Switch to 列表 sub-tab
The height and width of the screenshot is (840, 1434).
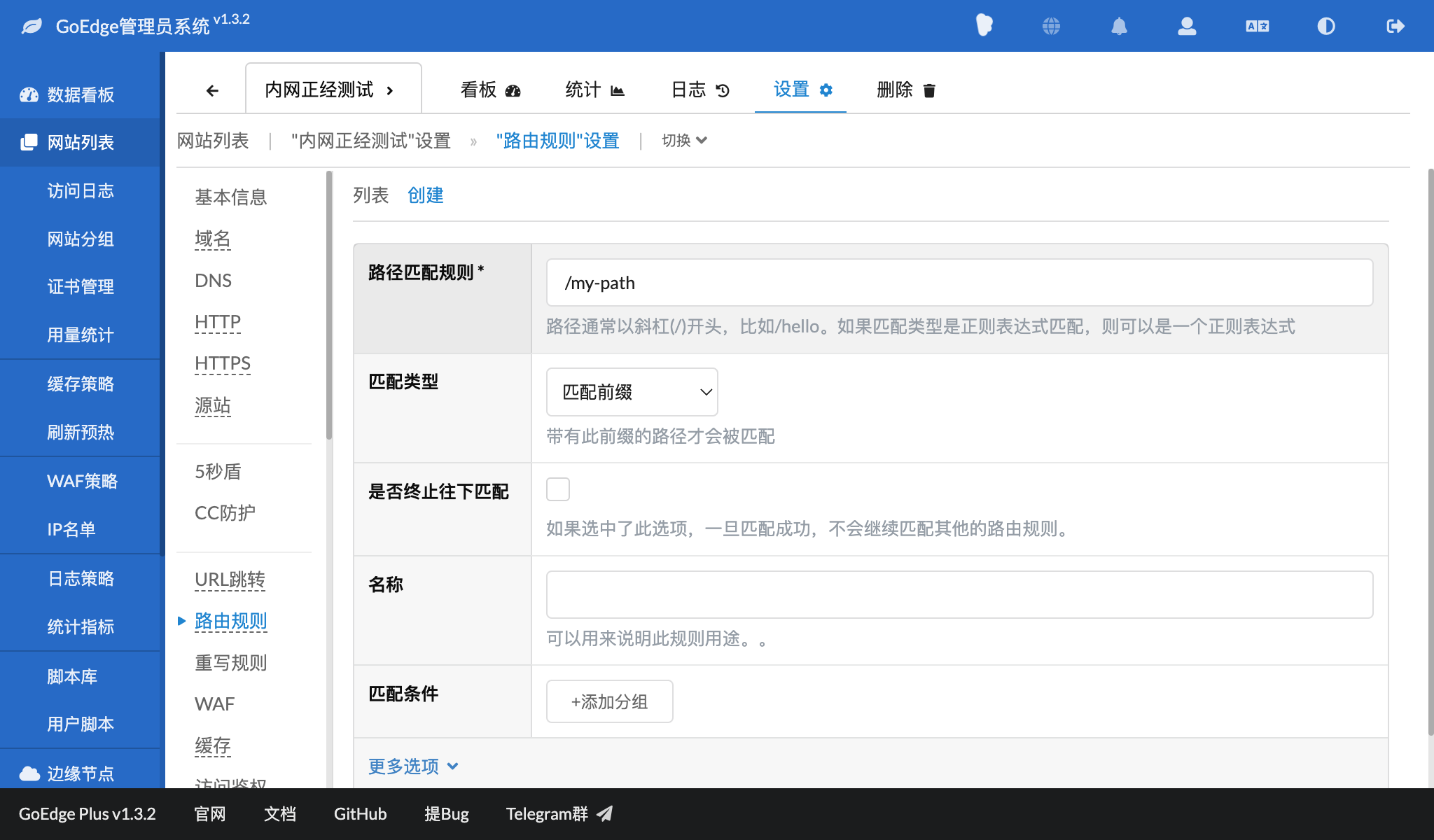pyautogui.click(x=370, y=195)
